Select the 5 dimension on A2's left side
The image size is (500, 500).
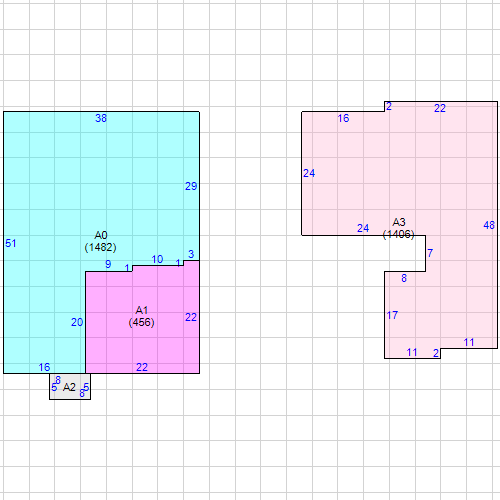pyautogui.click(x=54, y=387)
